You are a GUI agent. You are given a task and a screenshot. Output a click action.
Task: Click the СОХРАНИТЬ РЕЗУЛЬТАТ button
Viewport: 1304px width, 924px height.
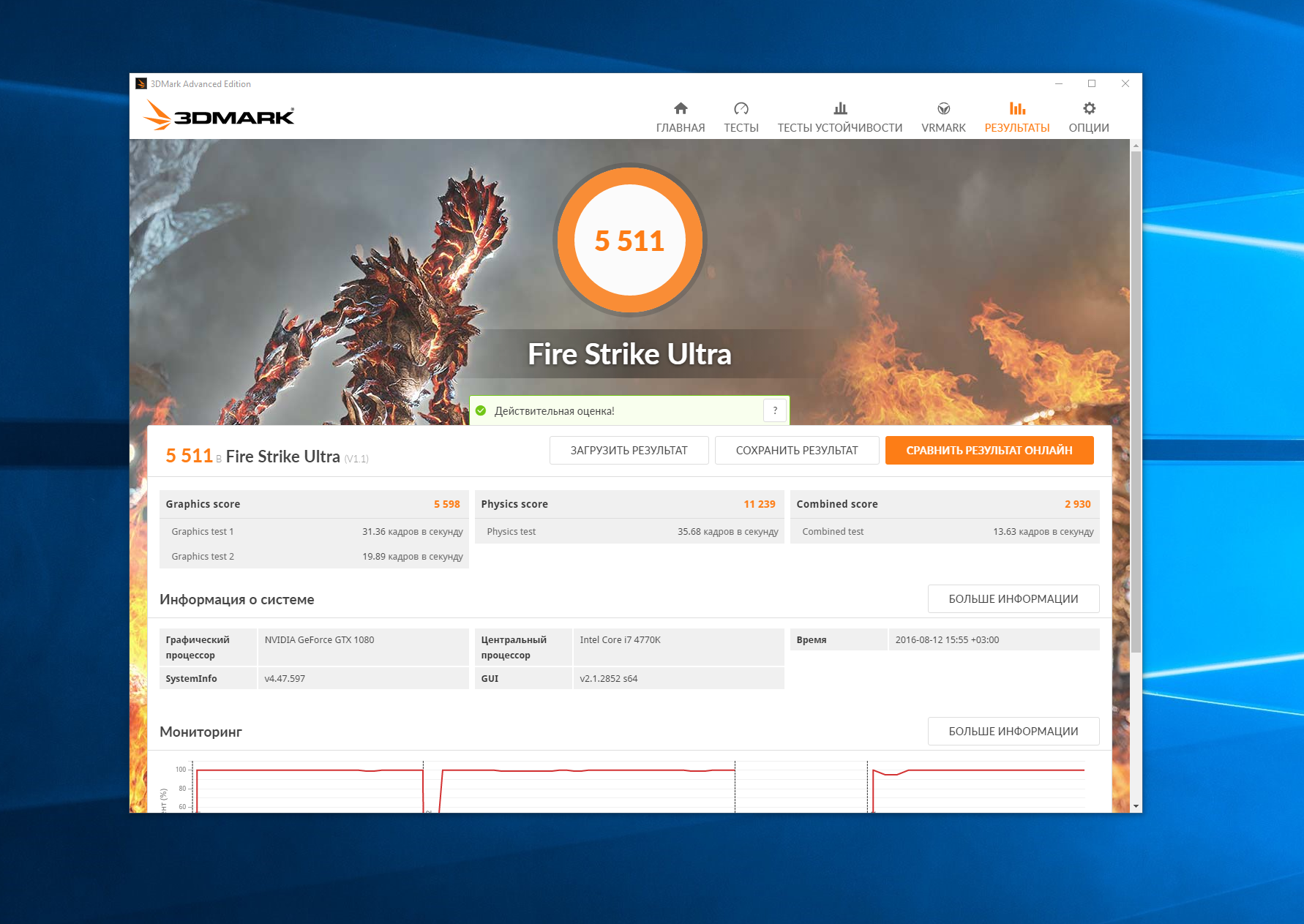click(x=797, y=451)
